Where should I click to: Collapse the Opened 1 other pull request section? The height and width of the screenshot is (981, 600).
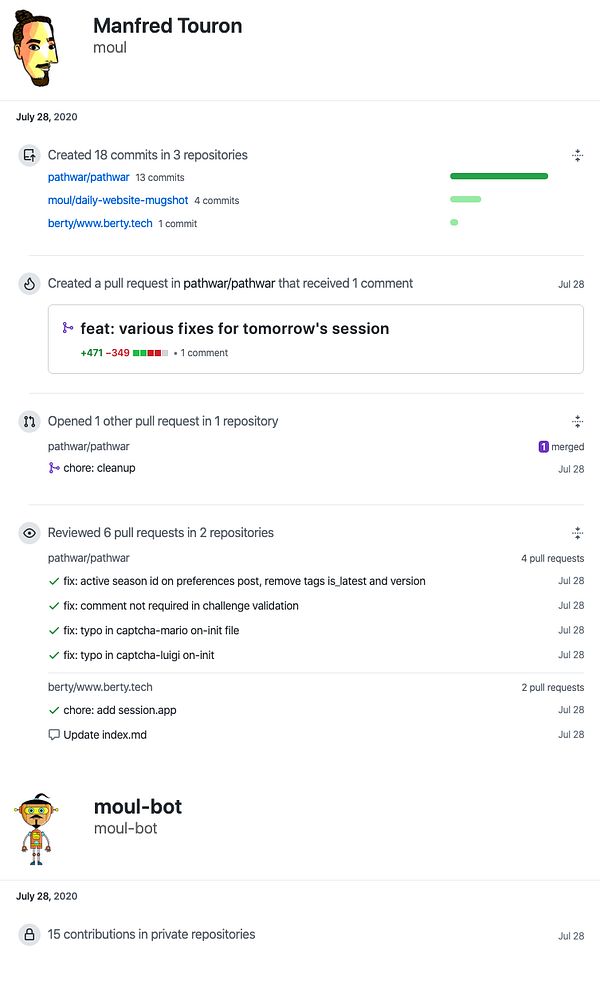[577, 422]
